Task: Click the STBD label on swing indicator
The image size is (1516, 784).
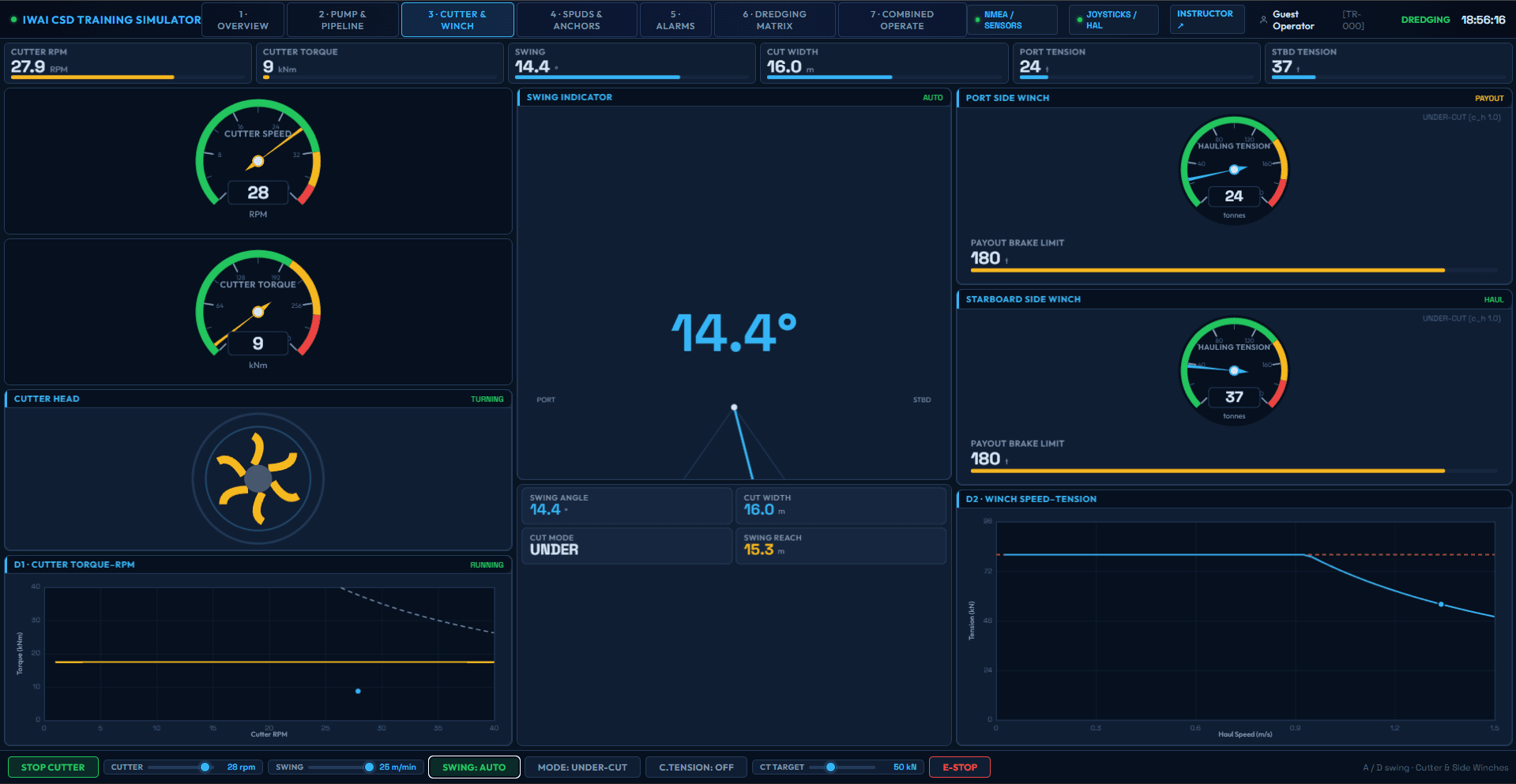Action: [922, 400]
